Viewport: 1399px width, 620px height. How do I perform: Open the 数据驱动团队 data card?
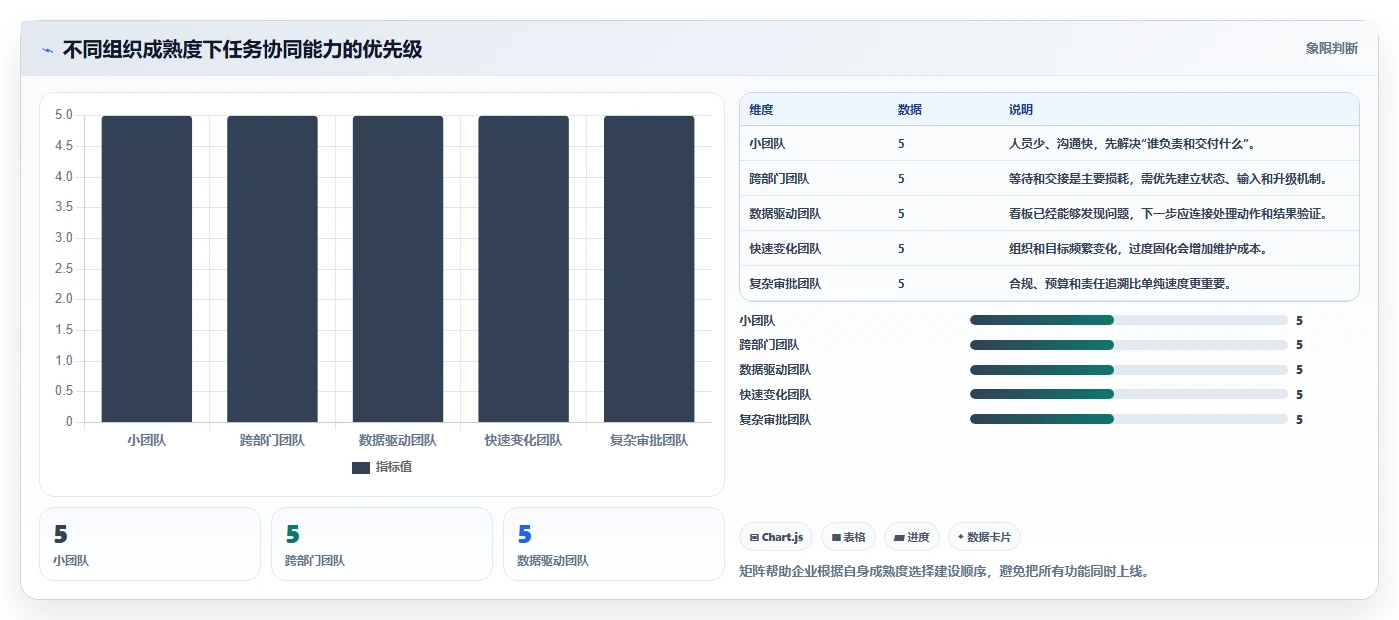pyautogui.click(x=614, y=544)
